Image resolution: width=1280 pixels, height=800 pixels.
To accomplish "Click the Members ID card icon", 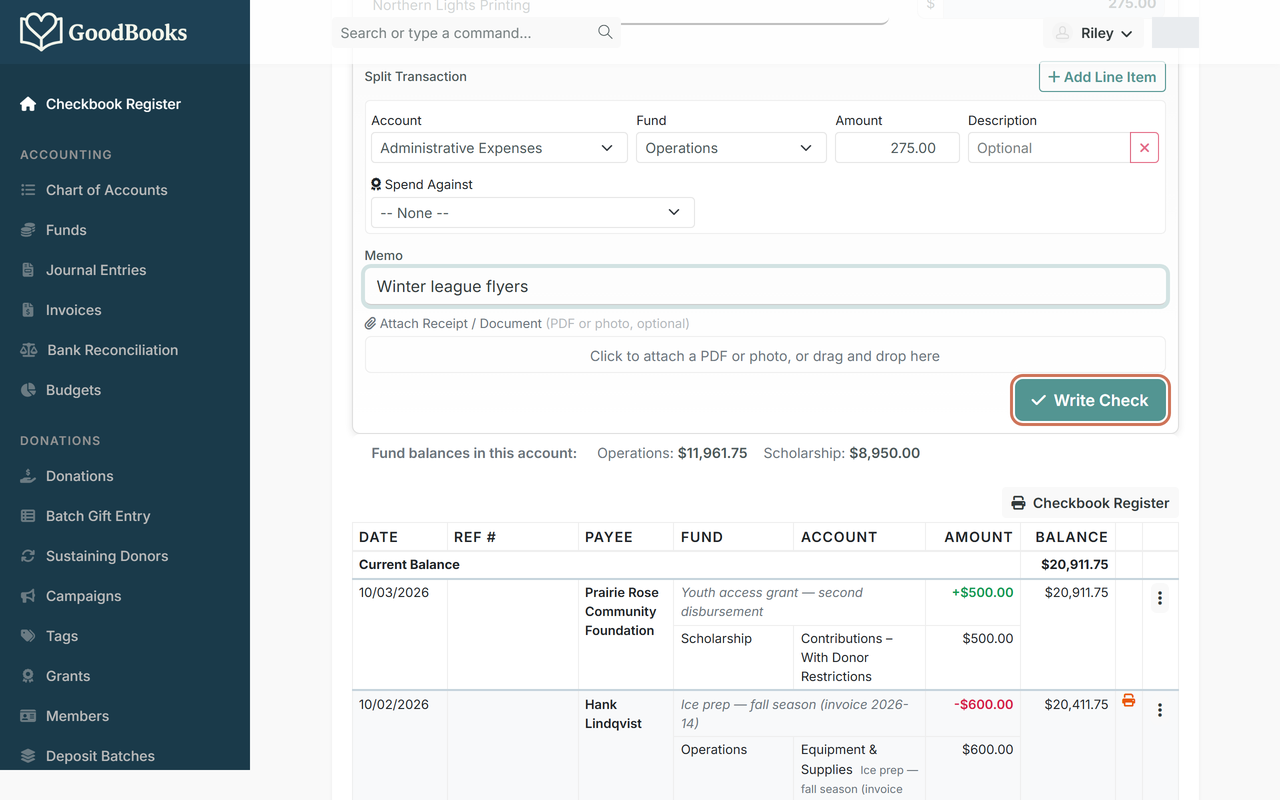I will 28,716.
